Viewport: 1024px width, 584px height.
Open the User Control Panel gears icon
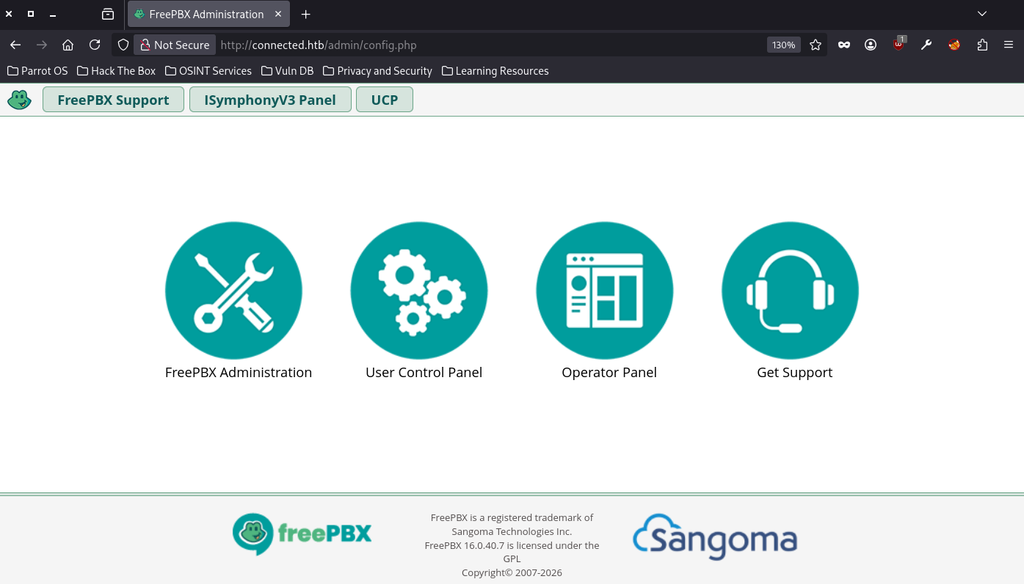click(419, 290)
